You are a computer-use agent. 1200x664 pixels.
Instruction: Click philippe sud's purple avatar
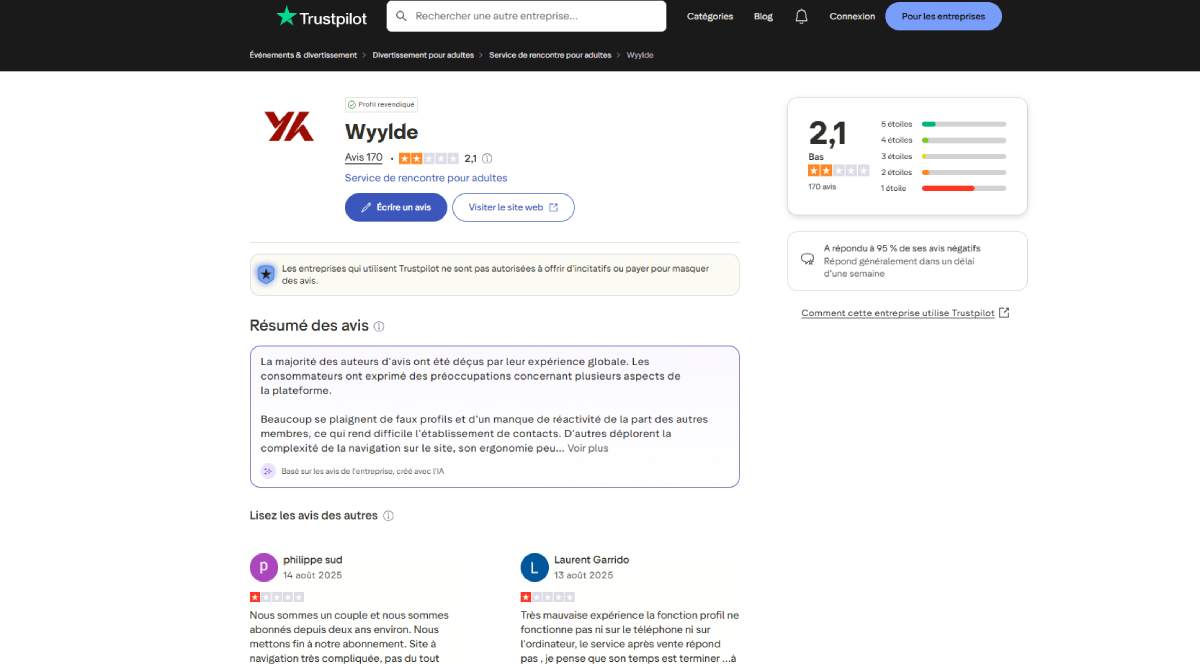coord(263,567)
